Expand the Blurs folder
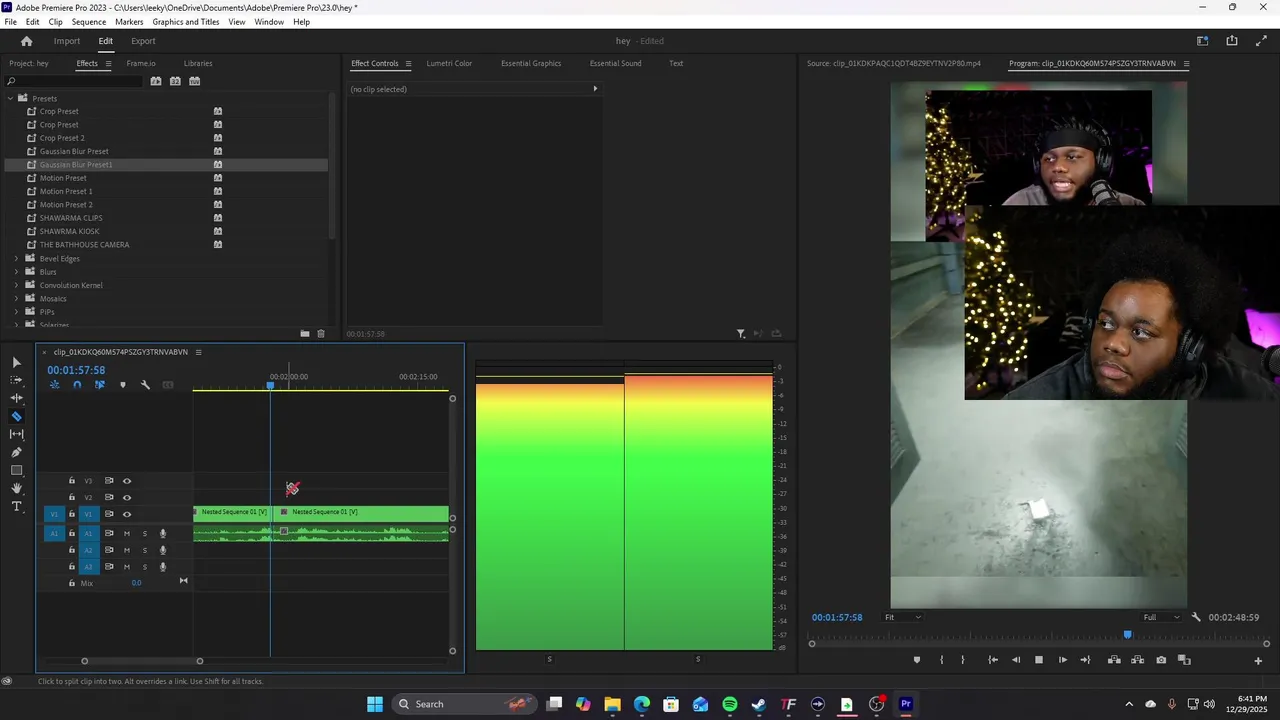1280x720 pixels. click(x=16, y=272)
